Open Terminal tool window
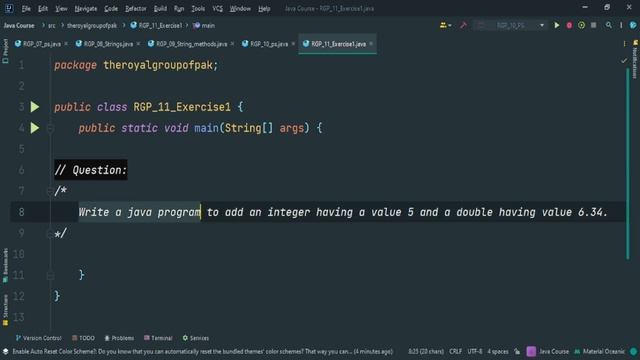 158,338
